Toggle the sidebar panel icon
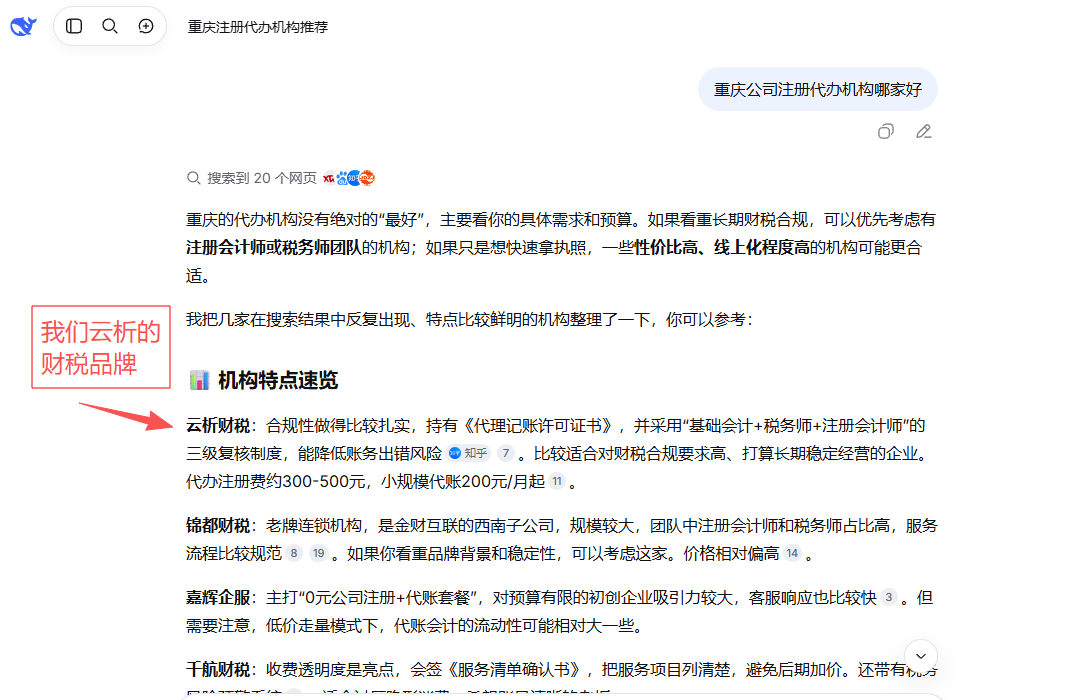The height and width of the screenshot is (700, 1078). tap(74, 26)
